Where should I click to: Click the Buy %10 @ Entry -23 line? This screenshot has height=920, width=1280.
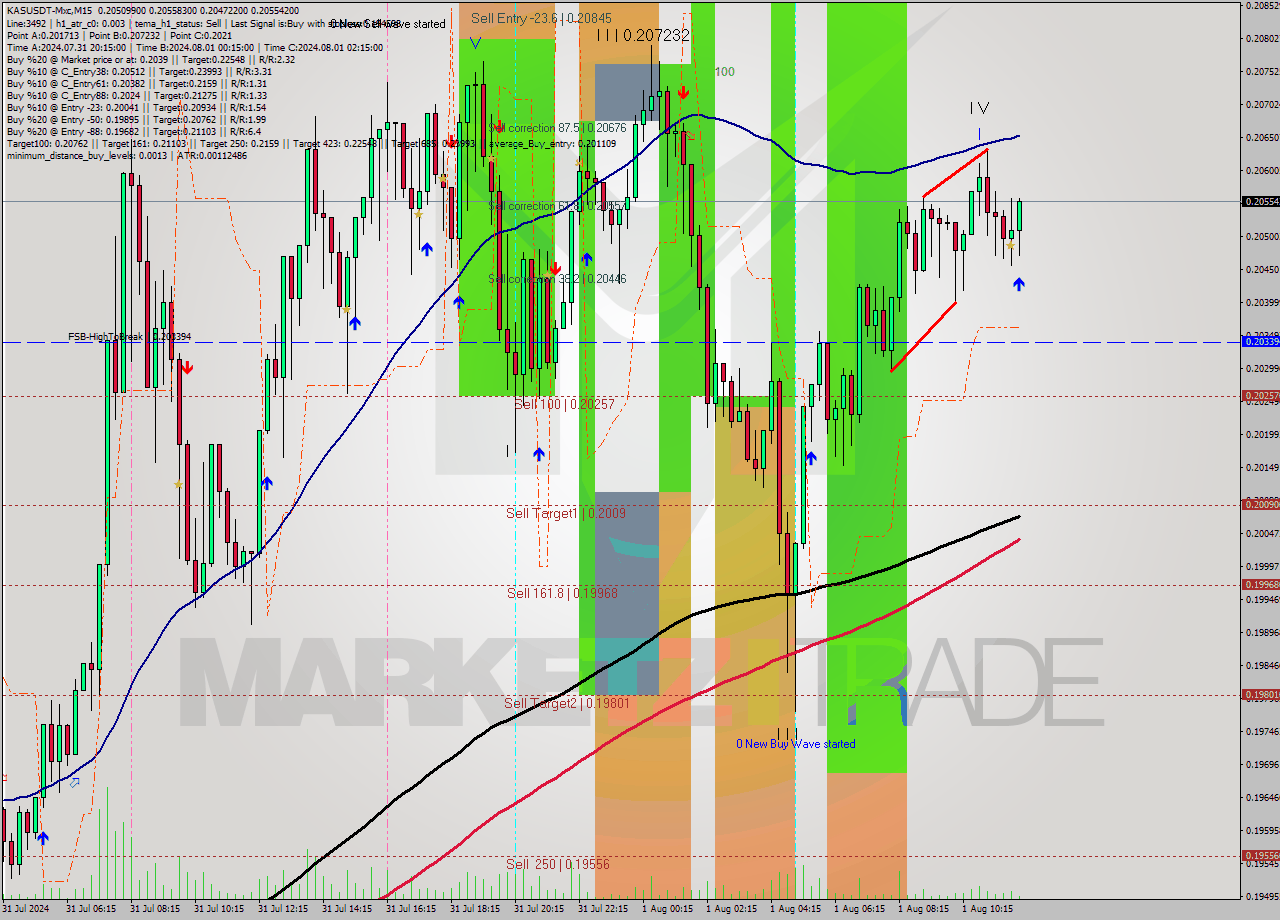pyautogui.click(x=136, y=107)
